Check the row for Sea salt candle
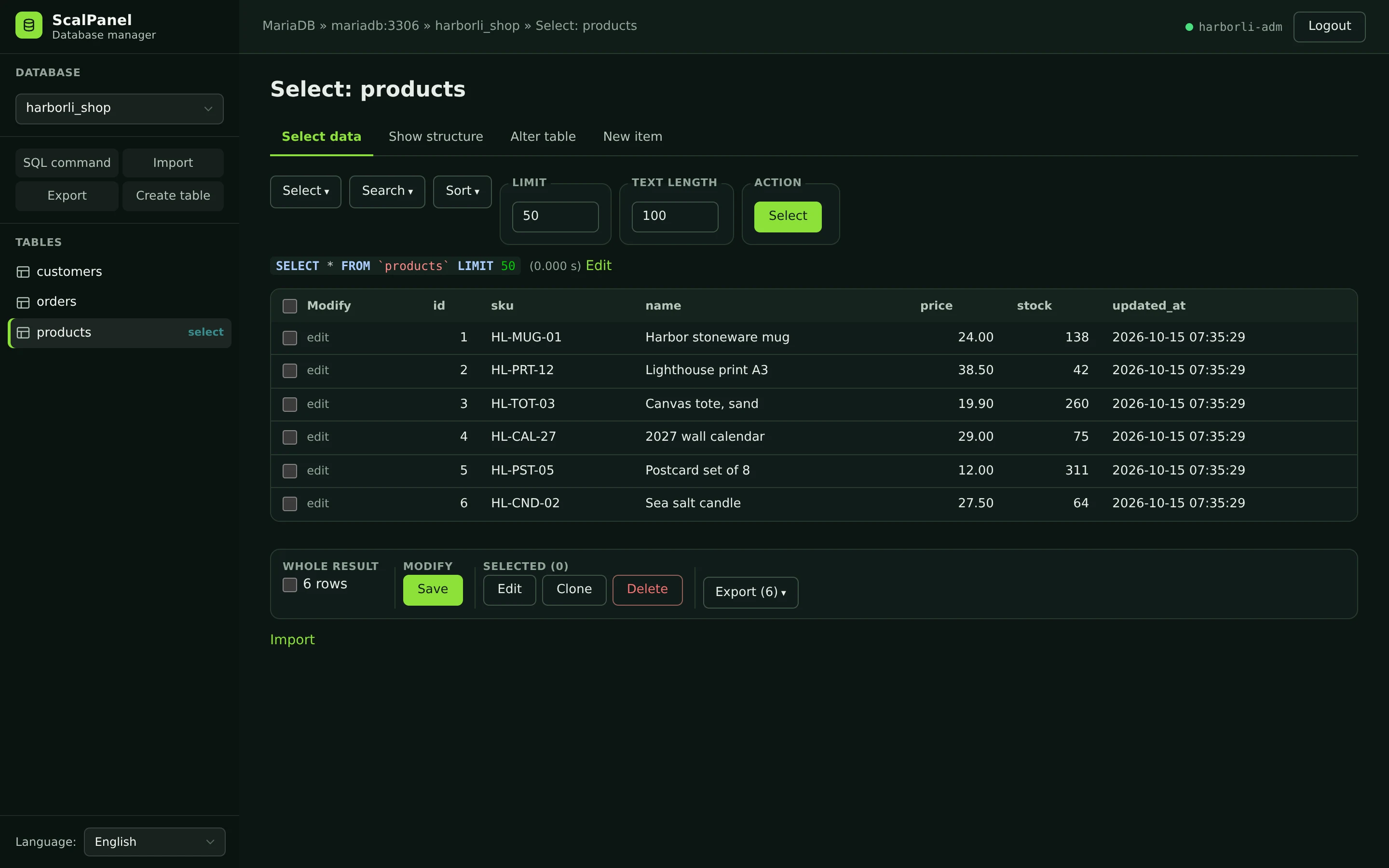The height and width of the screenshot is (868, 1389). tap(290, 503)
